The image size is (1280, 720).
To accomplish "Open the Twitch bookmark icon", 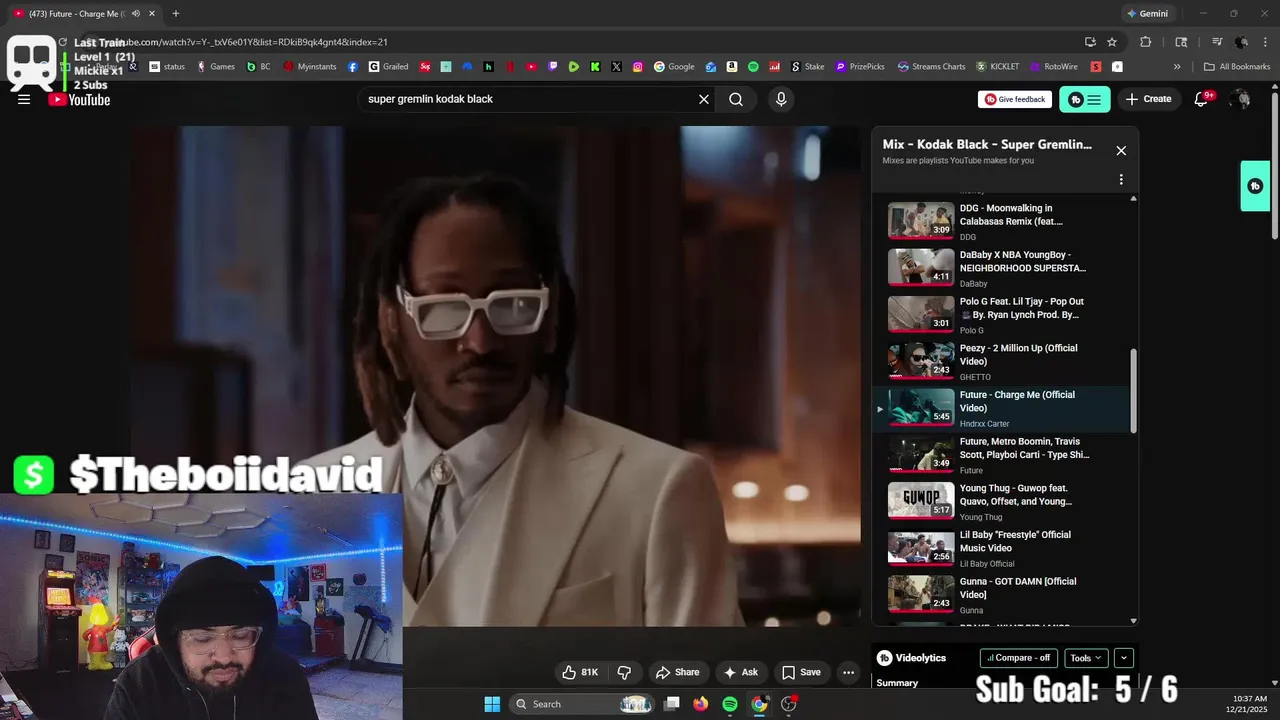I will [553, 67].
